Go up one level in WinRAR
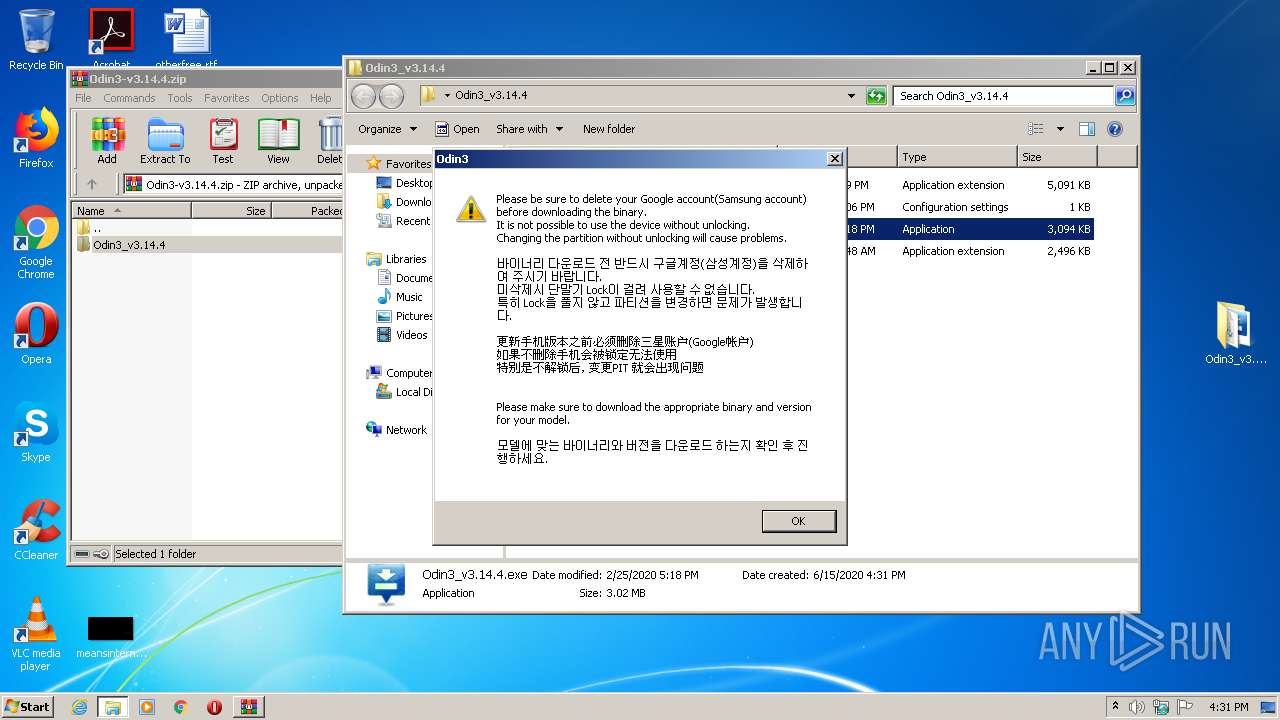Screen dimensions: 1280x720 pyautogui.click(x=92, y=184)
